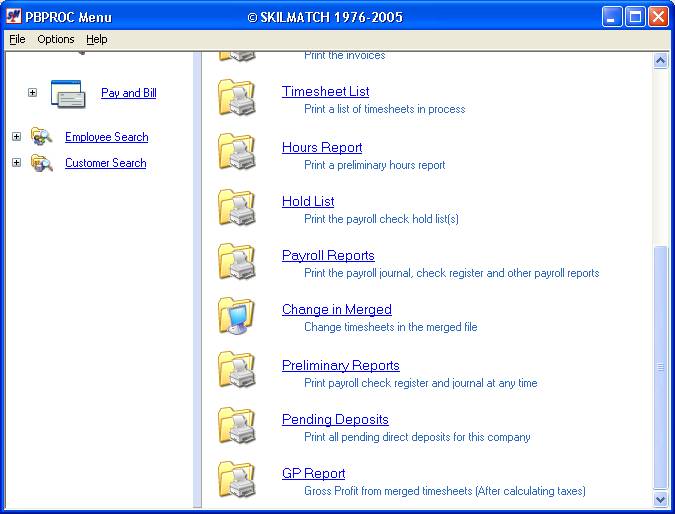This screenshot has width=675, height=514.
Task: Click the Hours Report folder printer icon
Action: click(x=236, y=151)
